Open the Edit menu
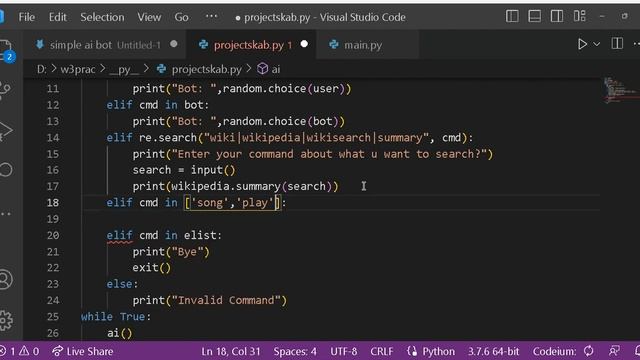The image size is (640, 360). [x=58, y=17]
